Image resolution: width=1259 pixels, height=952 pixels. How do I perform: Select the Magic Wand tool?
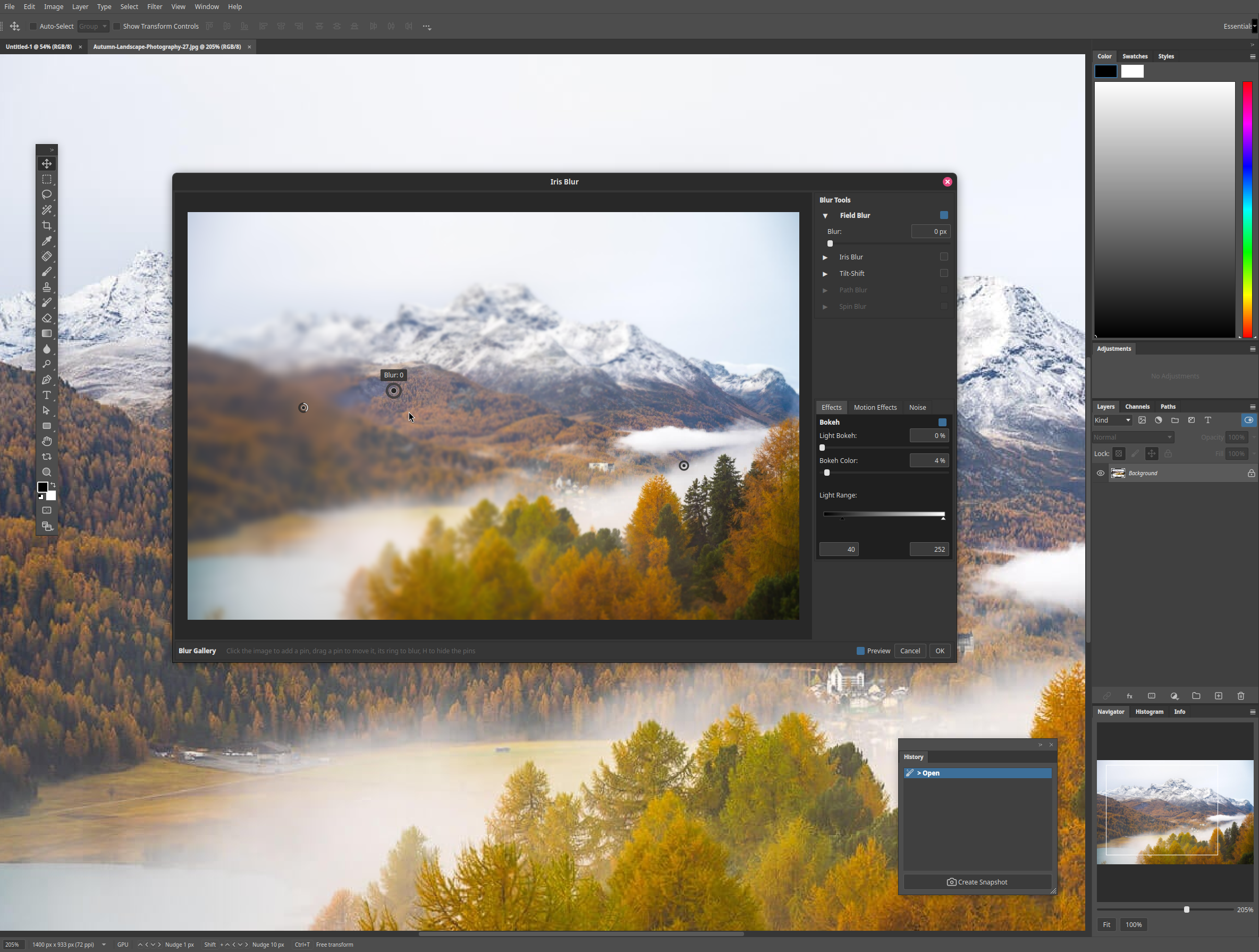[47, 210]
